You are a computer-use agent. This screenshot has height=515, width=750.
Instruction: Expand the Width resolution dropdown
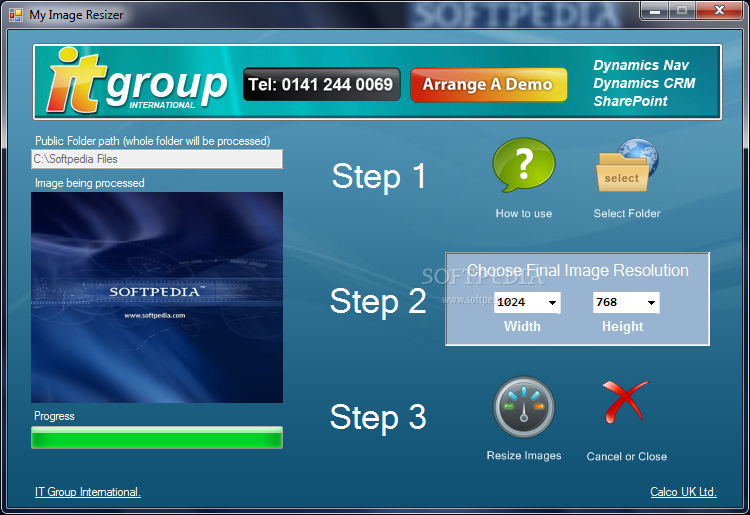552,303
